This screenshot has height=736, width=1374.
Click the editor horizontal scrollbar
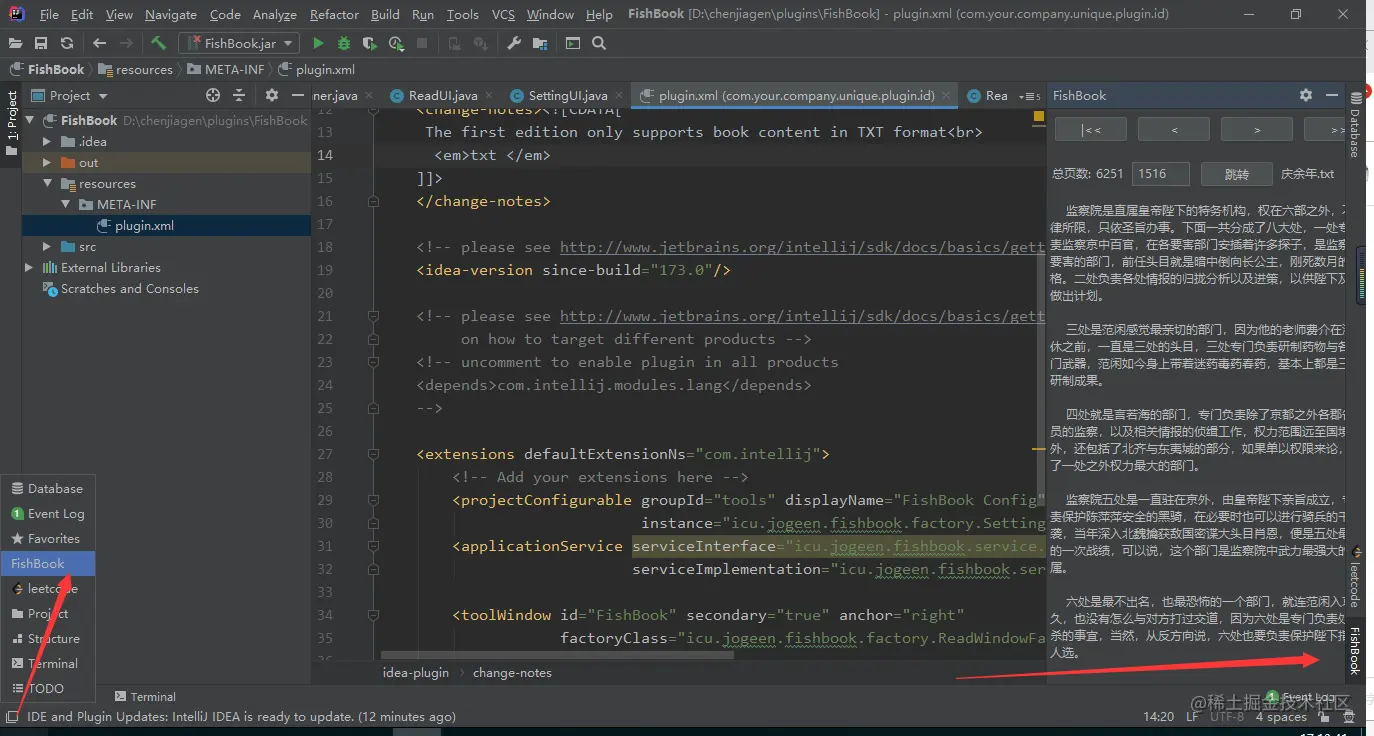(x=558, y=655)
